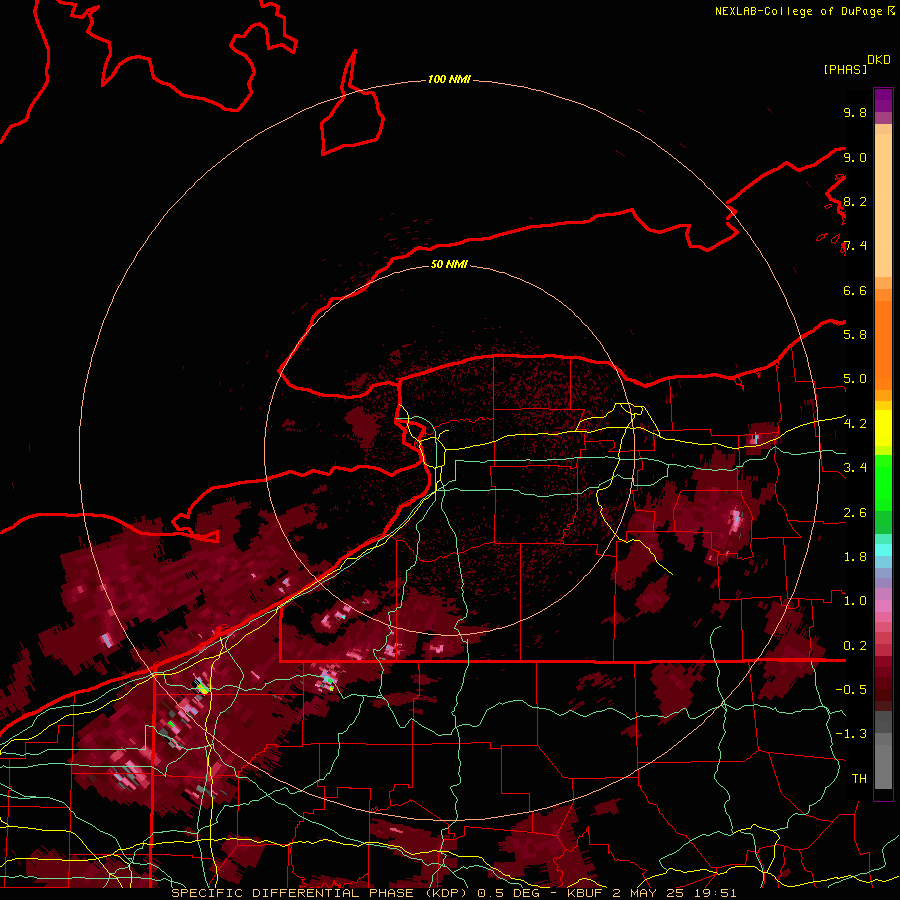Click the 9.0 value on the color scale
The height and width of the screenshot is (900, 900).
pos(855,157)
